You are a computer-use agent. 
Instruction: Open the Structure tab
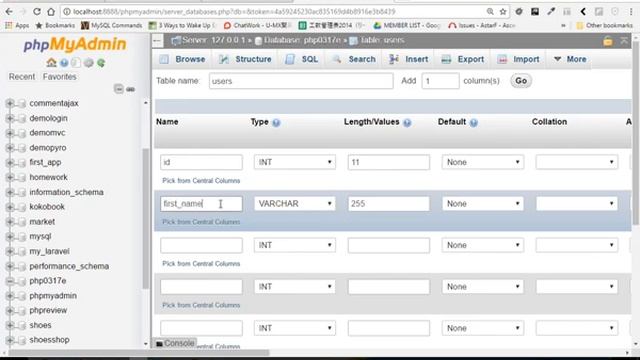(x=245, y=59)
